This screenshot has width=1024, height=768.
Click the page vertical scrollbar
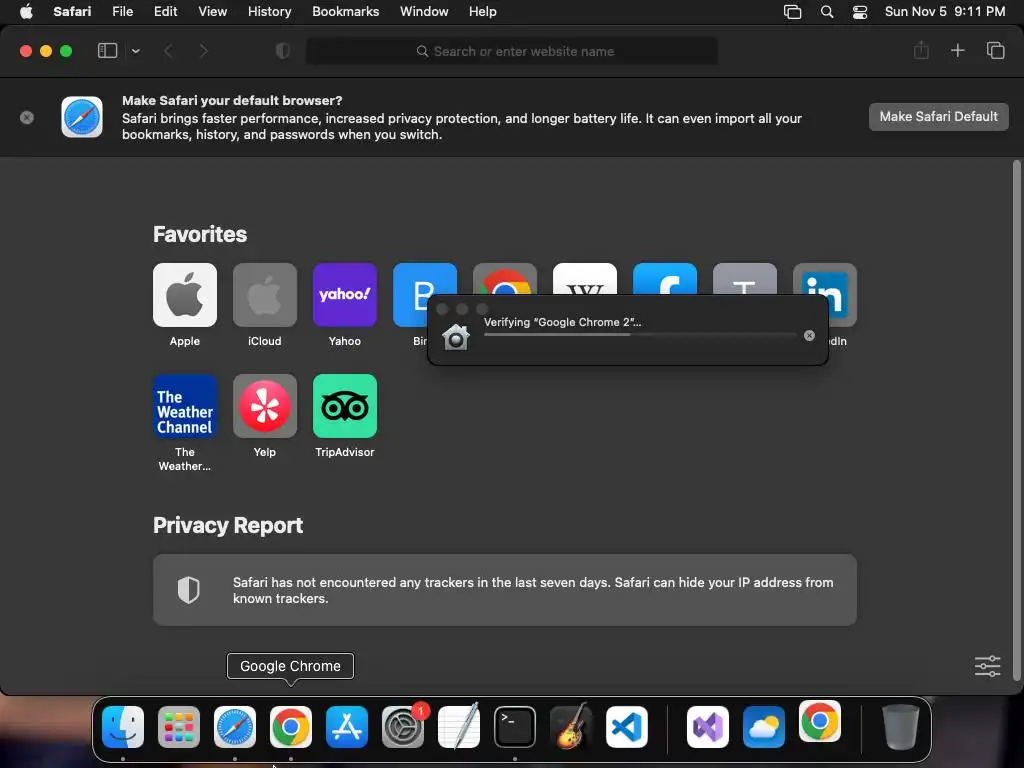pyautogui.click(x=1016, y=421)
